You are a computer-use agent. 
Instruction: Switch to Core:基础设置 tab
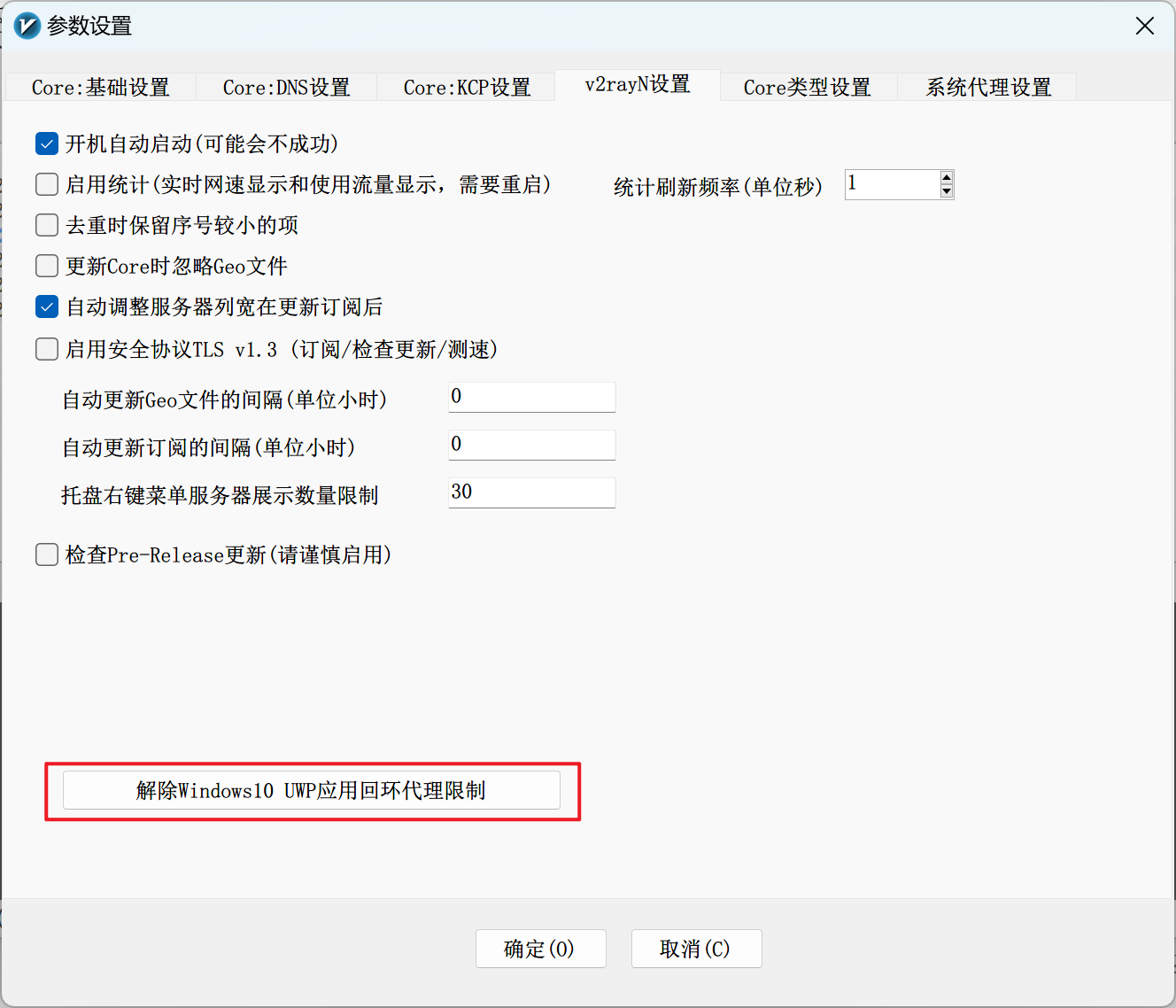coord(100,88)
